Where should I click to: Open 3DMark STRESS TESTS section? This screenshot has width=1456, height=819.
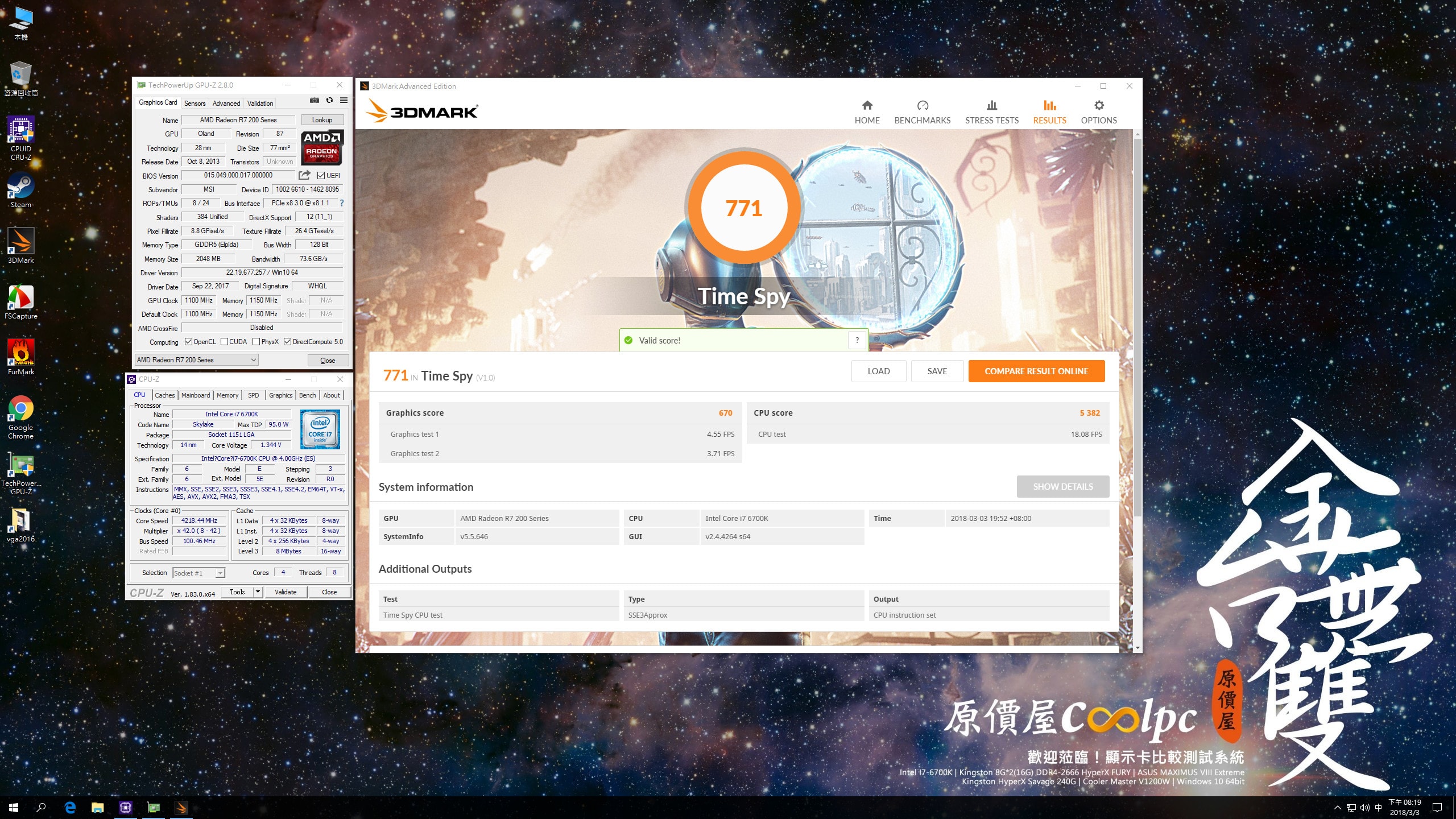point(991,112)
